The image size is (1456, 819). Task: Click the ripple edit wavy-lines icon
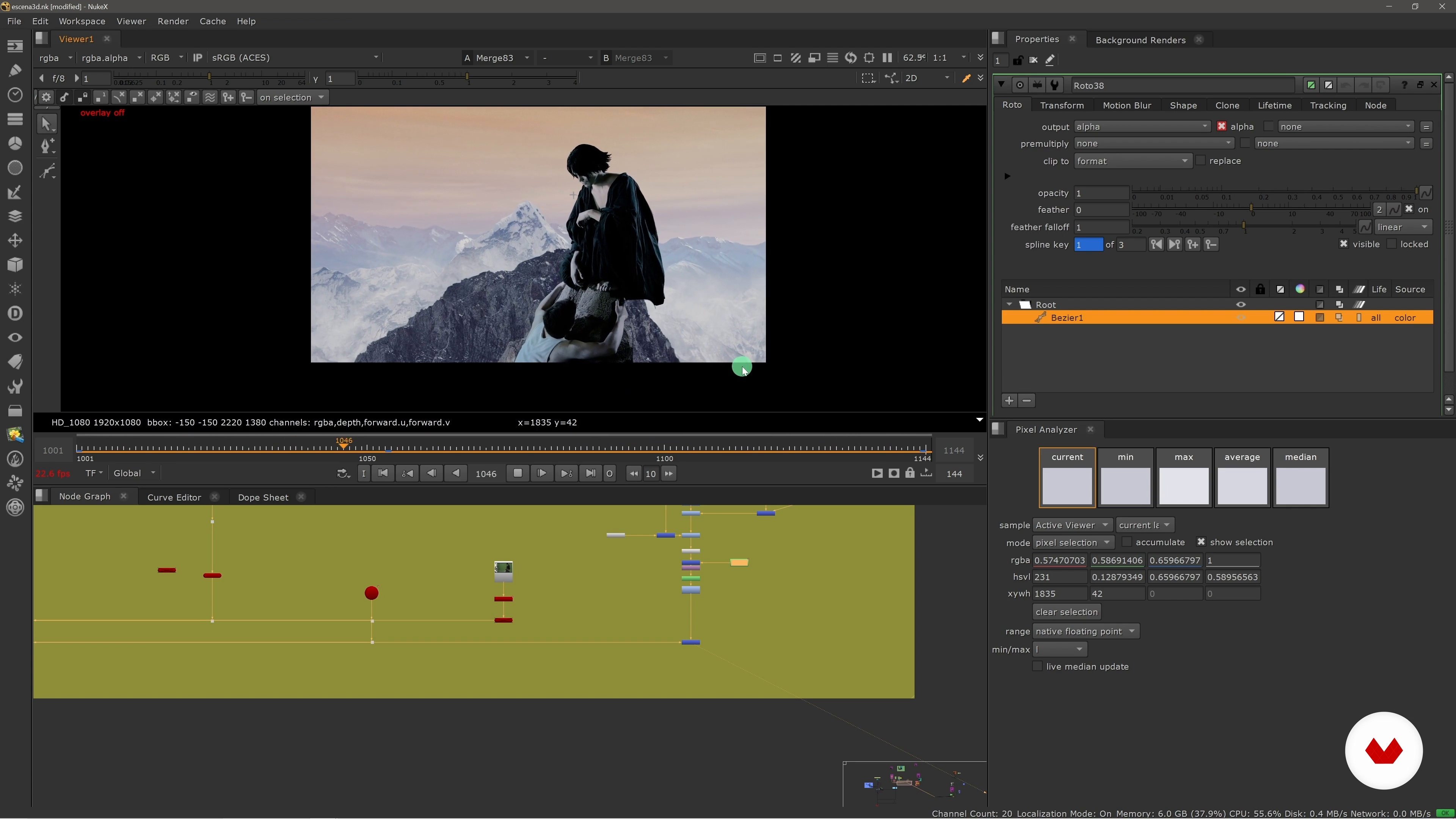coord(210,97)
